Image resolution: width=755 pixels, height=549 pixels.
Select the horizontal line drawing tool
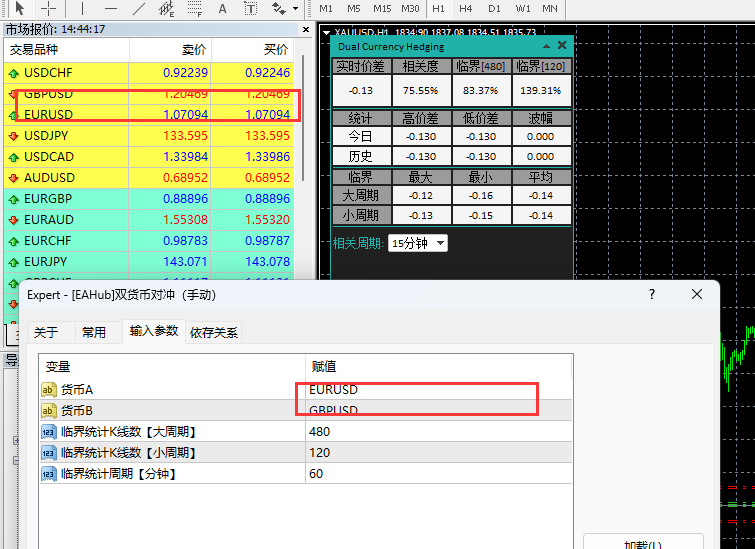(111, 8)
